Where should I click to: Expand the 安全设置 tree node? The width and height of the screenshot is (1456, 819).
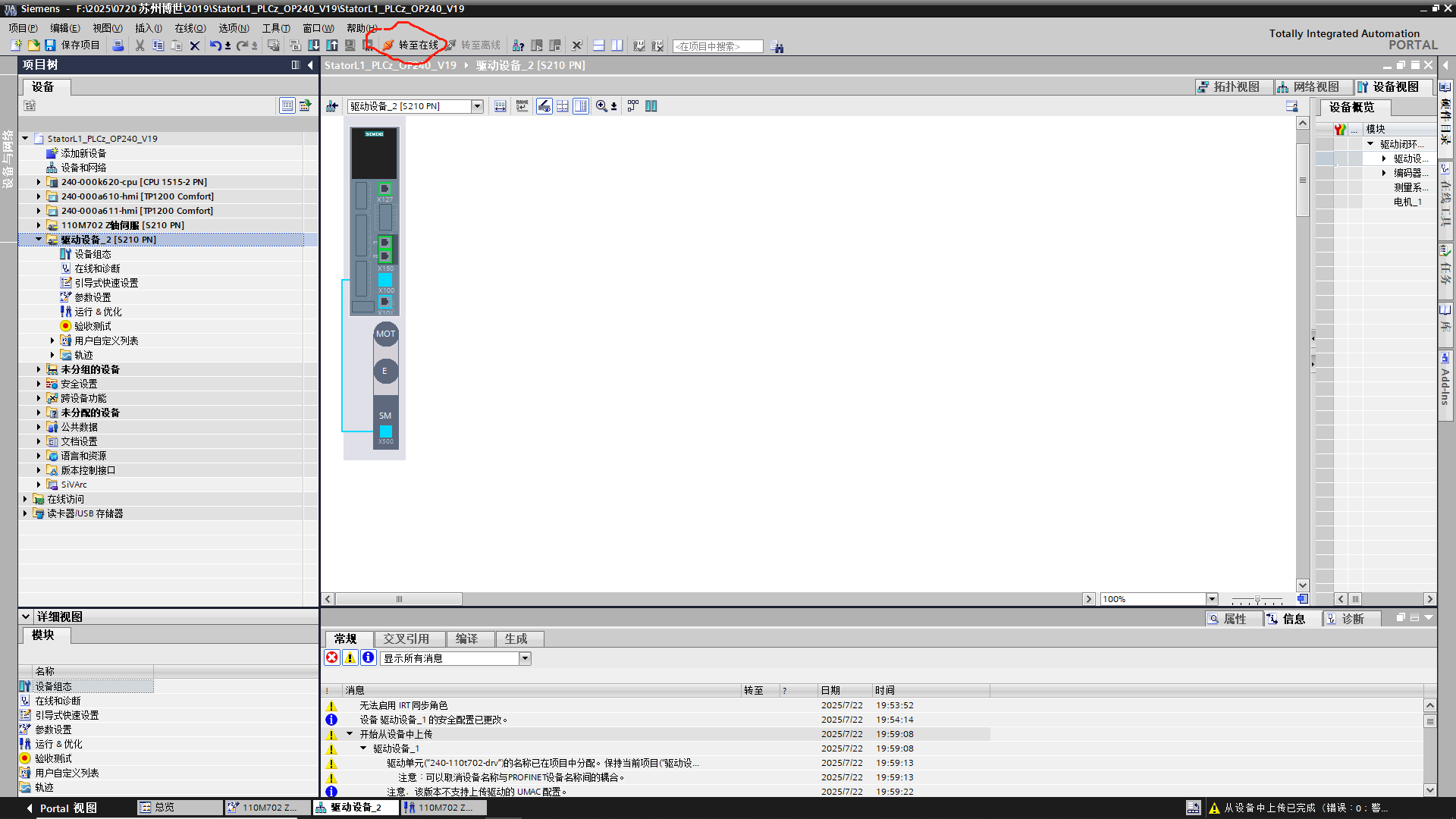39,384
